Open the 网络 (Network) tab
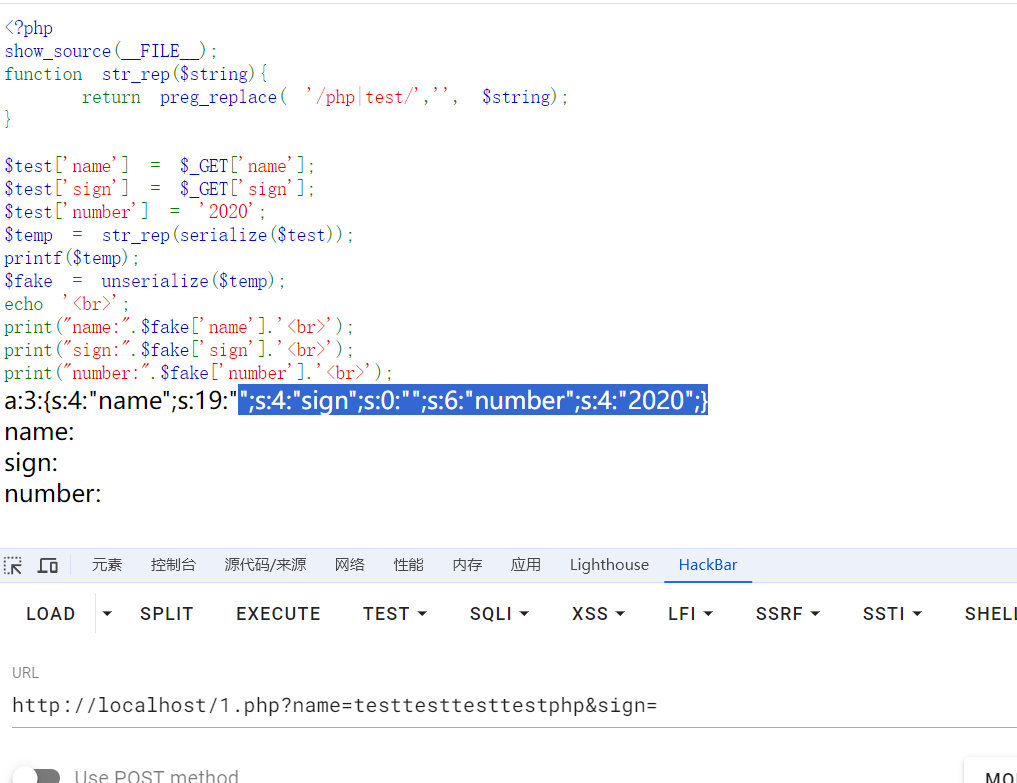The width and height of the screenshot is (1017, 783). (x=349, y=565)
